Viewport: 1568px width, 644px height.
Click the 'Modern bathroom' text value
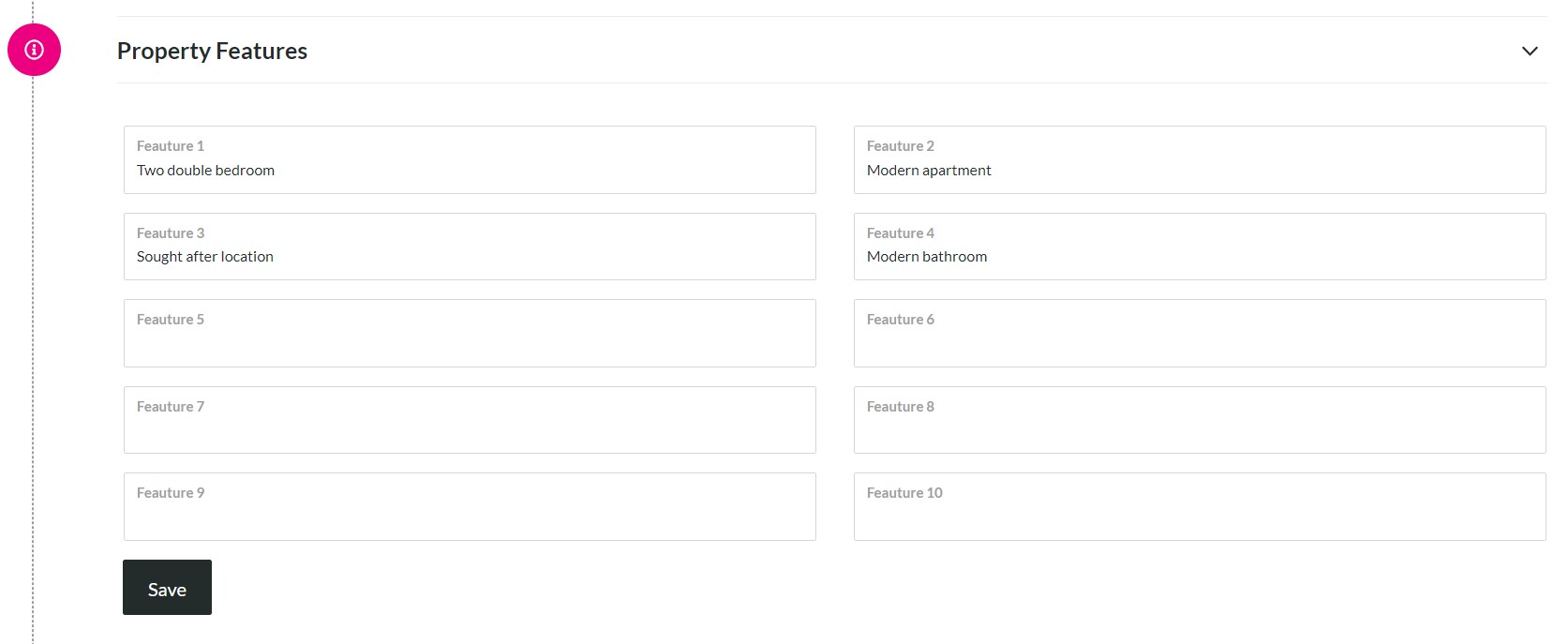pos(927,256)
